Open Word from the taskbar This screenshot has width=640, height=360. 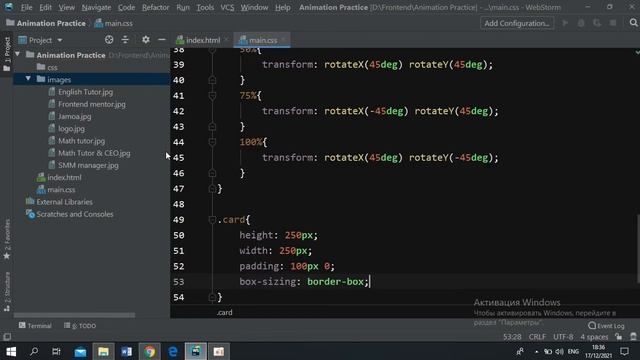[127, 351]
